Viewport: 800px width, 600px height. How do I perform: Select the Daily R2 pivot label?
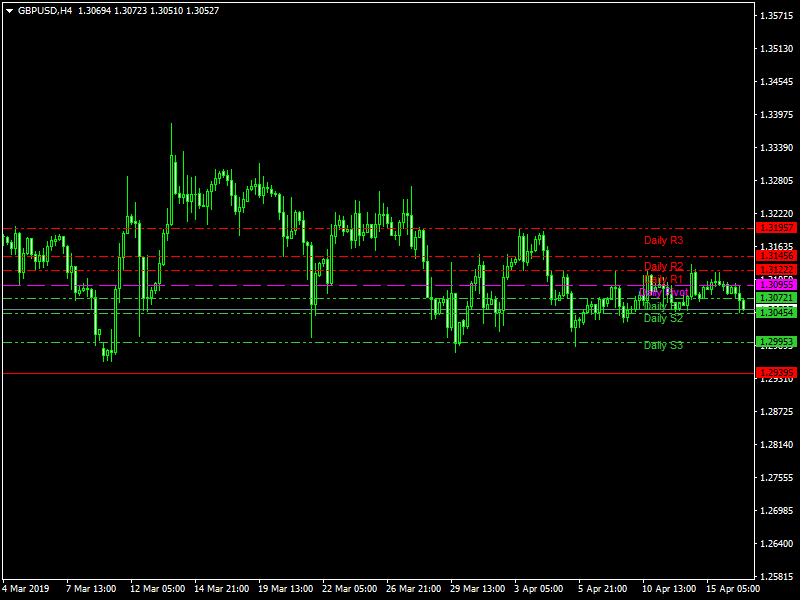(663, 267)
